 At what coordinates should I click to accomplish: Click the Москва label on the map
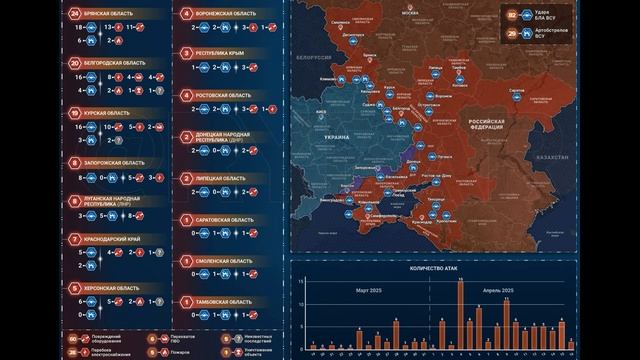point(410,13)
